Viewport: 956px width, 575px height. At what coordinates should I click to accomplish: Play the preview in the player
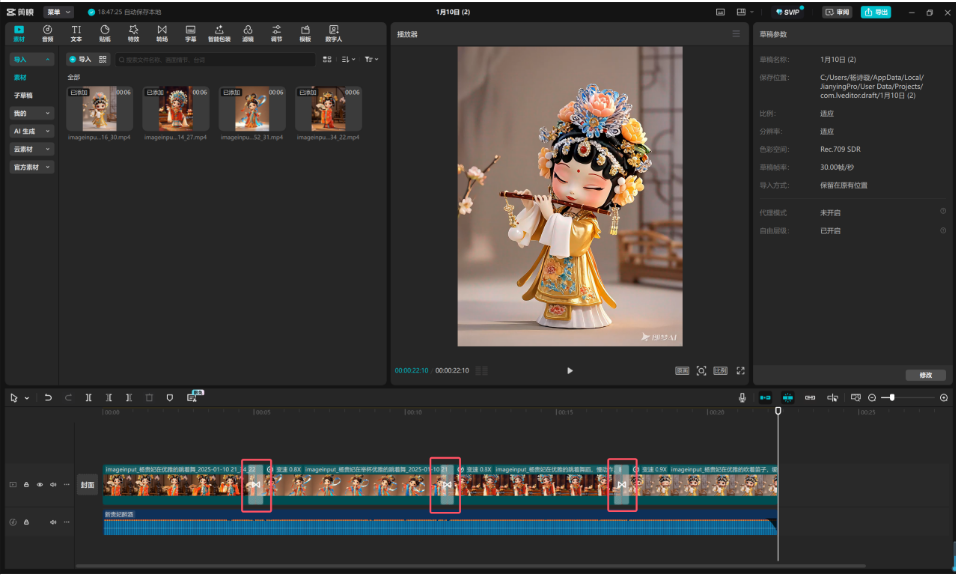[569, 371]
